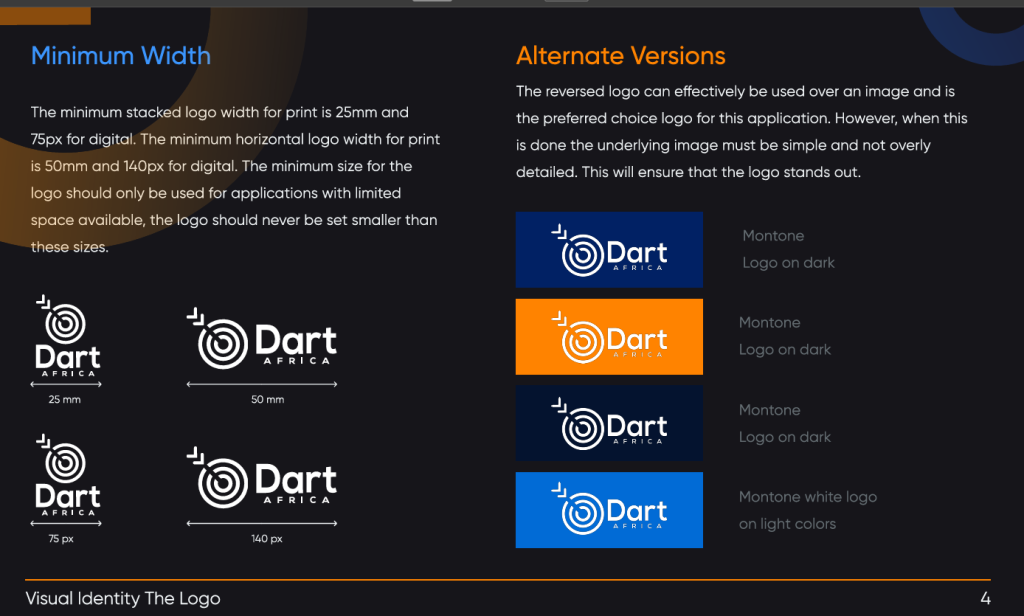Click the Montone white logo on light colors caption
This screenshot has height=616, width=1024.
point(807,510)
